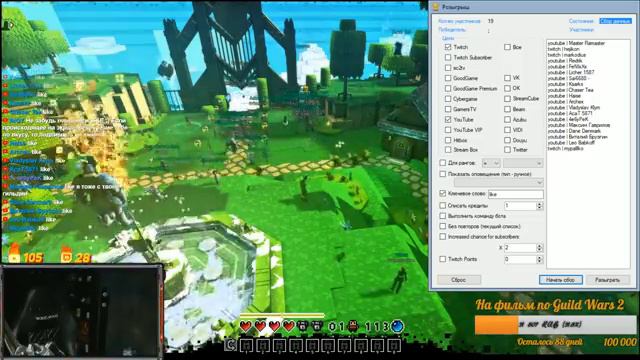Tick the OK checkbox
640x360 pixels.
(x=507, y=88)
